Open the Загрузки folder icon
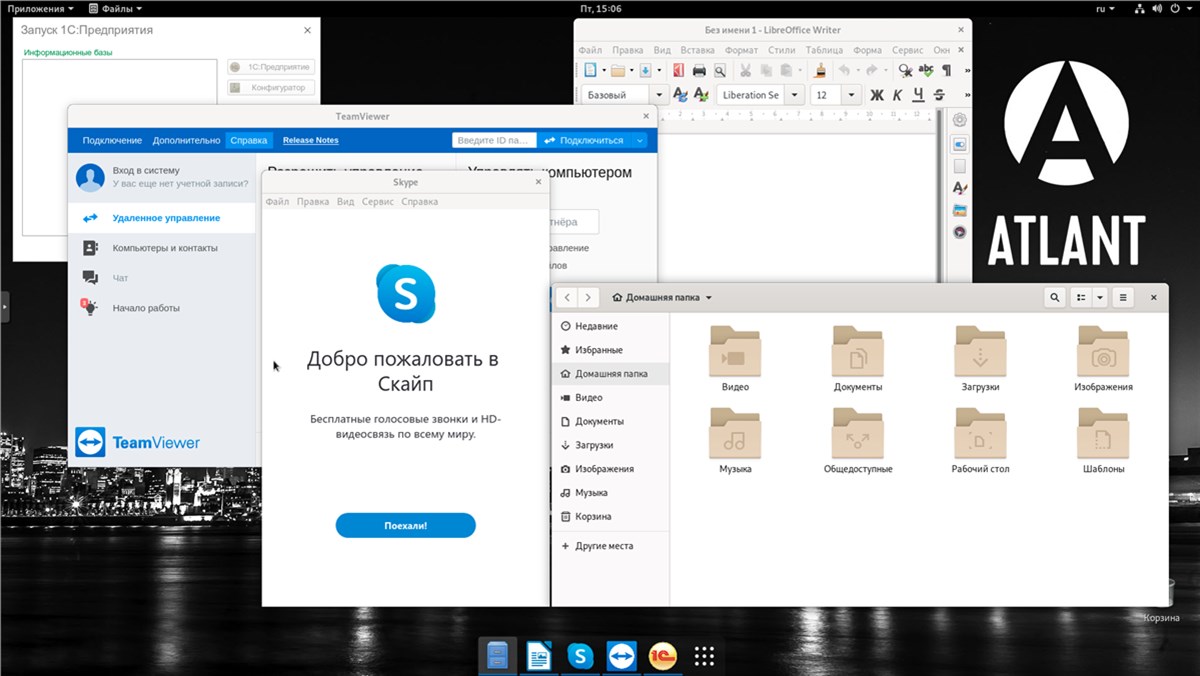The width and height of the screenshot is (1200, 676). [x=980, y=352]
